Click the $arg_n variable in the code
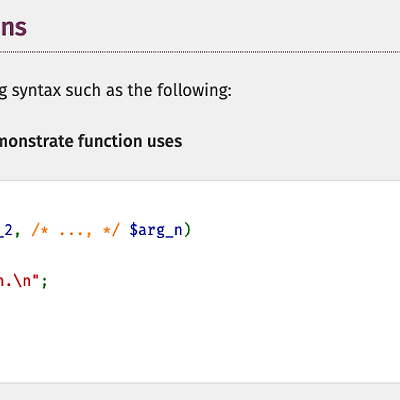The height and width of the screenshot is (400, 400). pyautogui.click(x=156, y=230)
